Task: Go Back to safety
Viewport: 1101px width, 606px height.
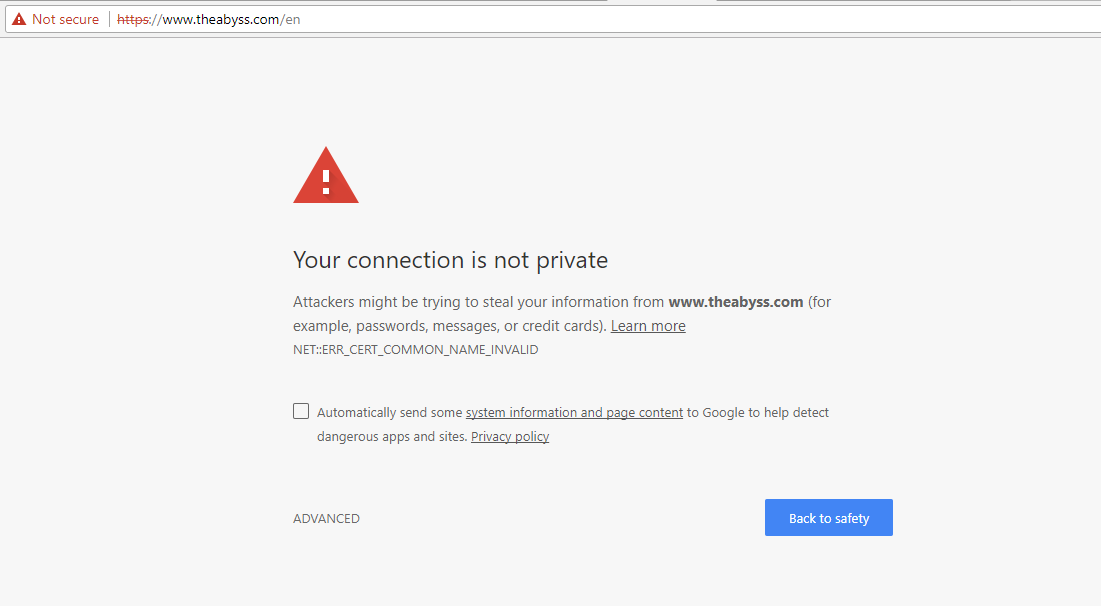Action: 829,518
